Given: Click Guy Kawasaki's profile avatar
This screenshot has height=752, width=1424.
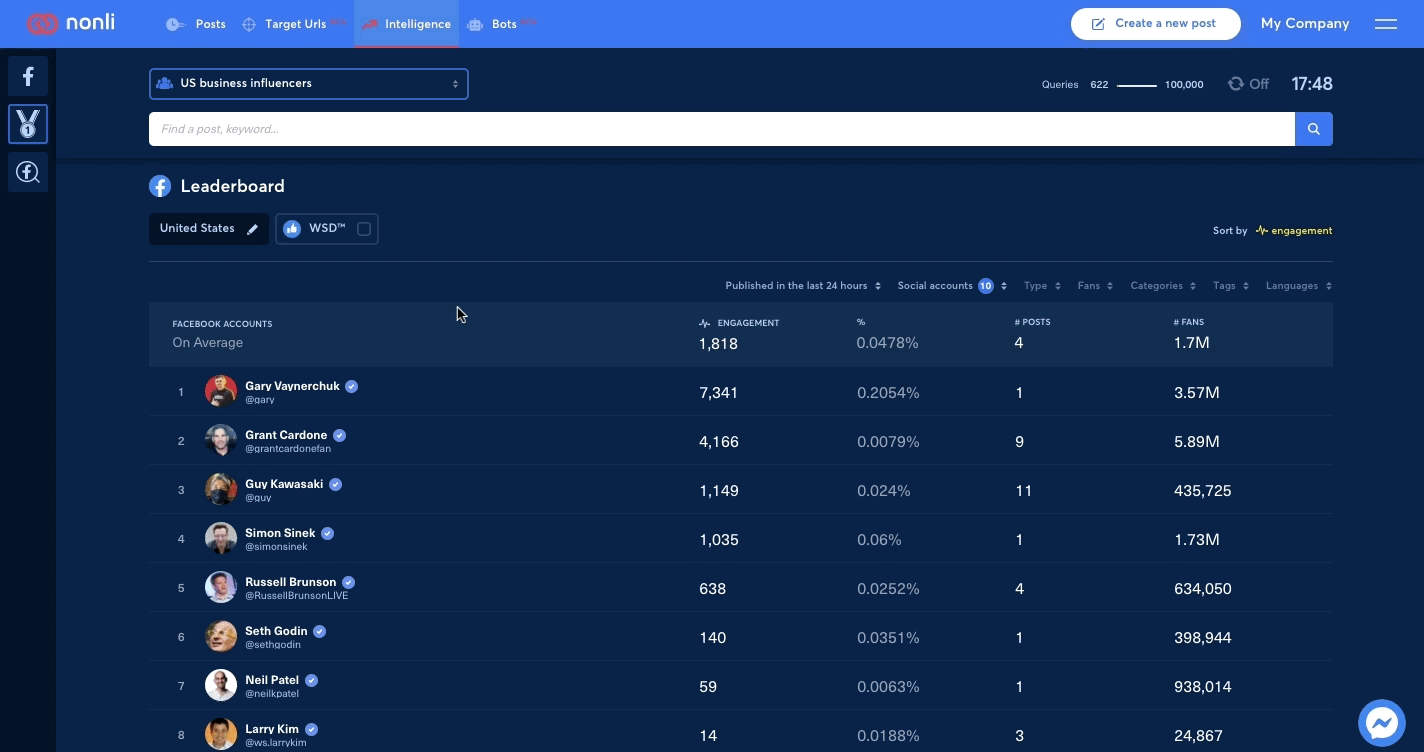Looking at the screenshot, I should (221, 489).
